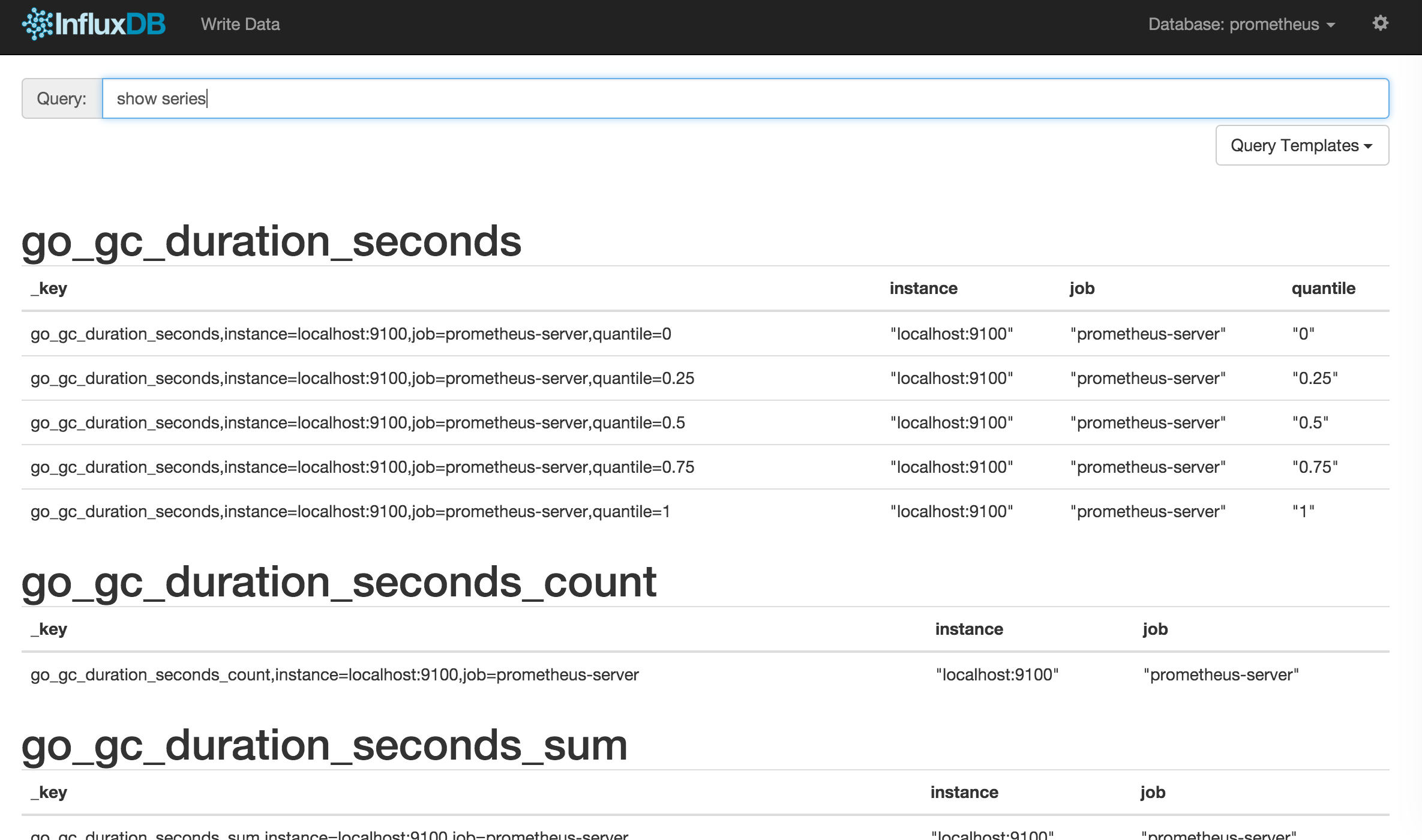Click the go_gc_duration_seconds_count heading

339,583
